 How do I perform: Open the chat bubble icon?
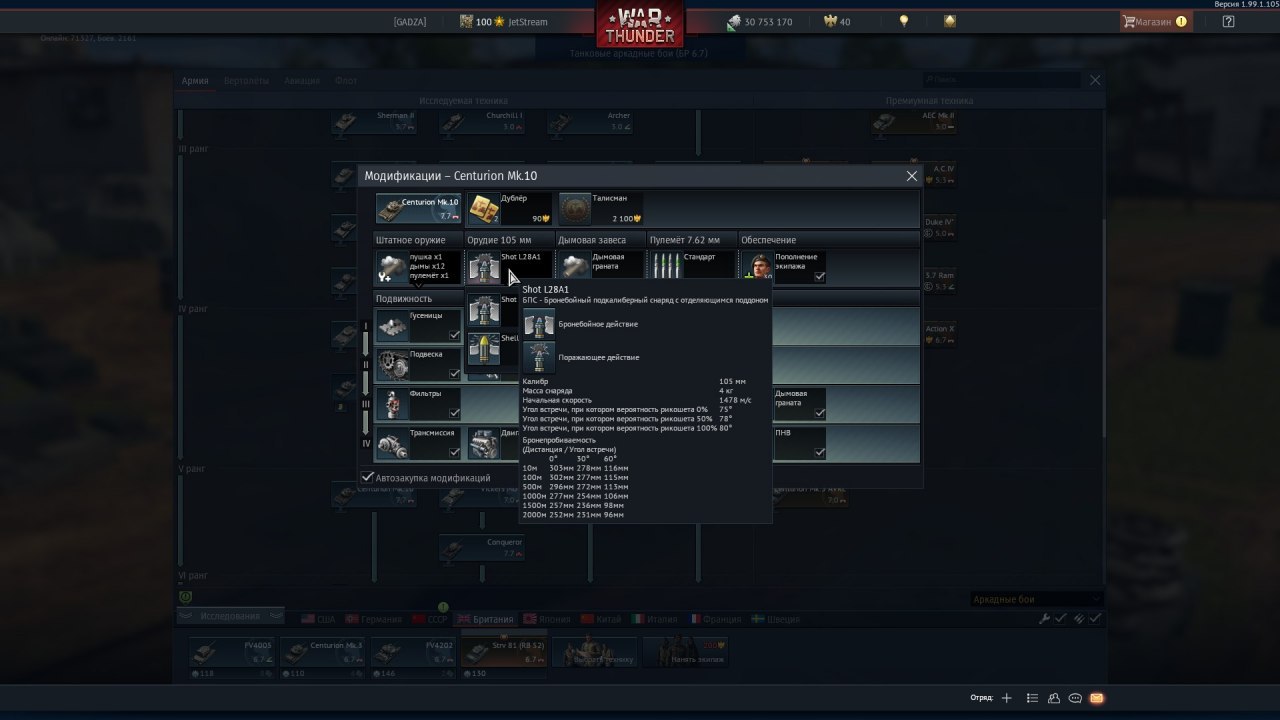tap(1075, 698)
